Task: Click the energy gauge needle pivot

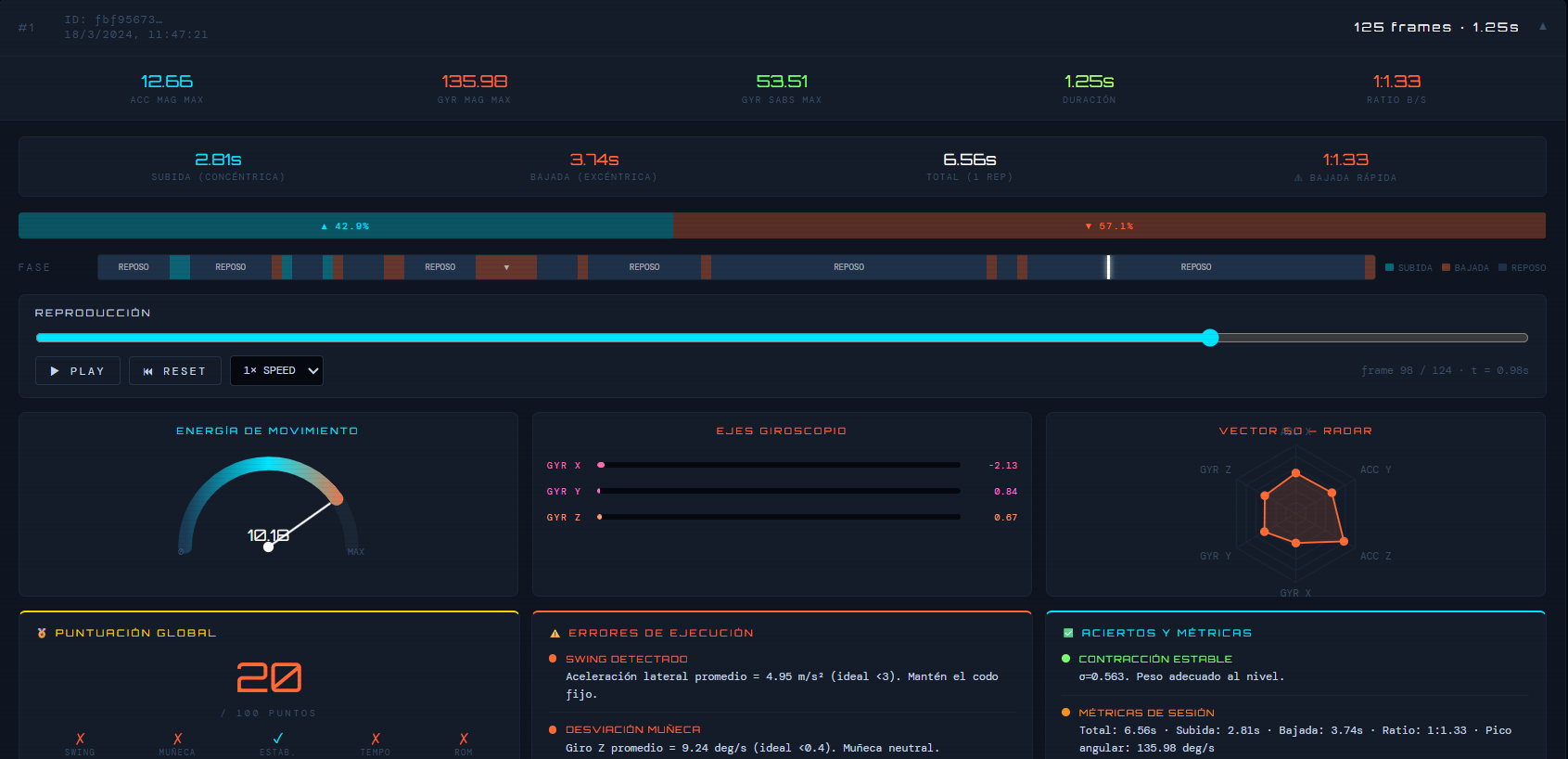Action: pos(268,547)
